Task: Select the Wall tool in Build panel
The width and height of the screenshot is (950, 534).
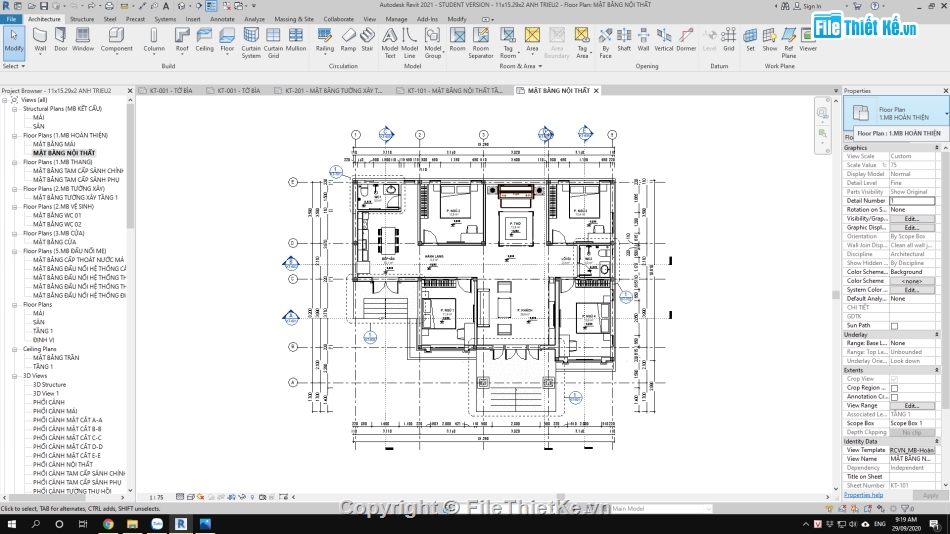Action: 40,40
